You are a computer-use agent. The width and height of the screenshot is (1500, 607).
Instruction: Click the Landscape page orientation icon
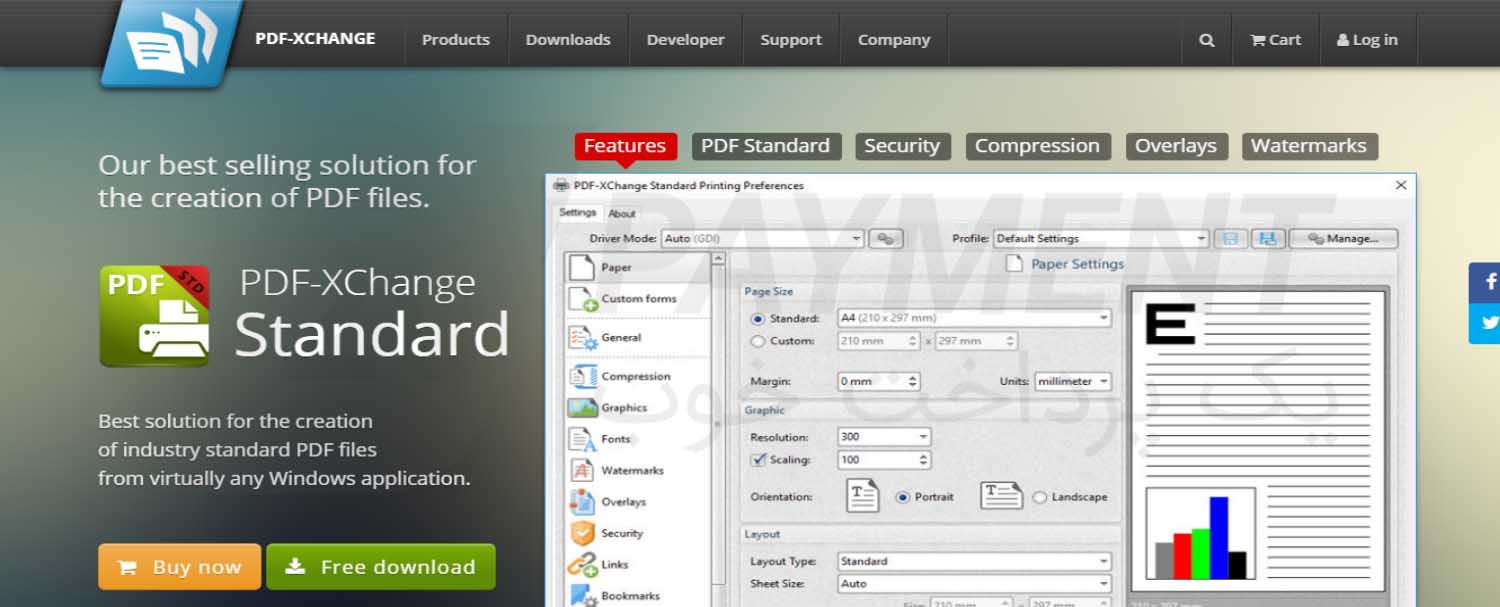click(x=1001, y=496)
